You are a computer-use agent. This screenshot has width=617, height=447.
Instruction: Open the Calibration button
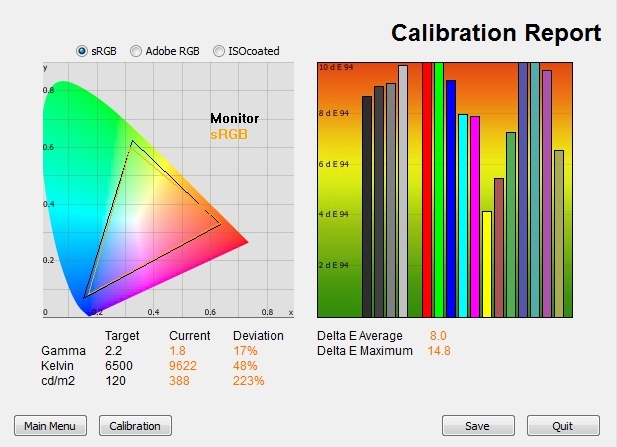pyautogui.click(x=135, y=426)
